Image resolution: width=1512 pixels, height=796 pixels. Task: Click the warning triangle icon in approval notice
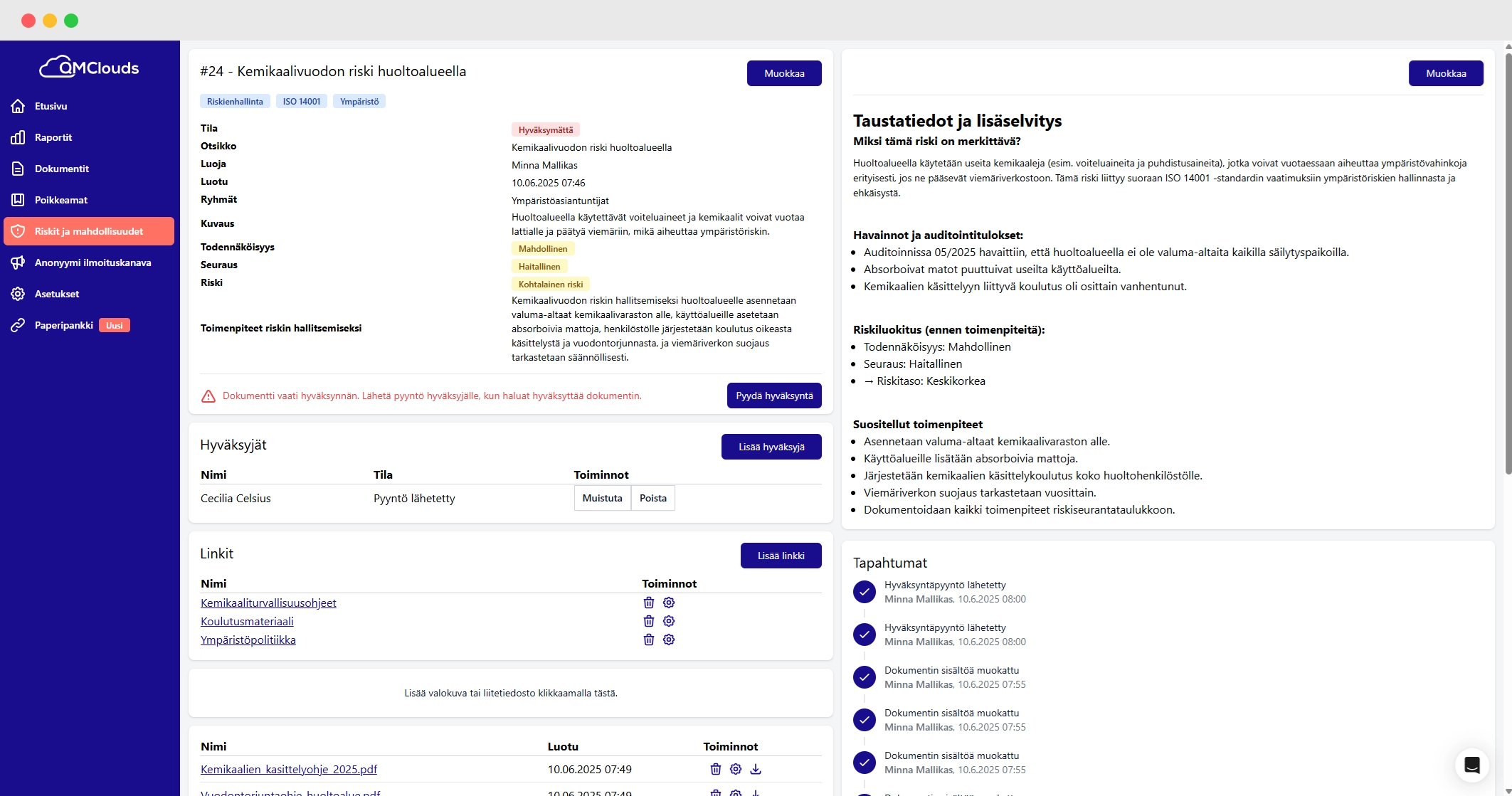click(208, 396)
